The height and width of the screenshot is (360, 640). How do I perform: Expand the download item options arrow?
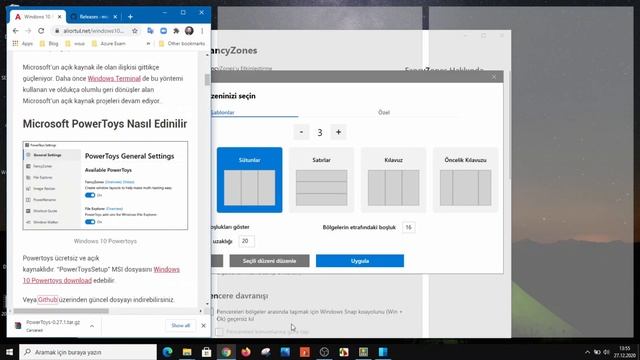92,326
